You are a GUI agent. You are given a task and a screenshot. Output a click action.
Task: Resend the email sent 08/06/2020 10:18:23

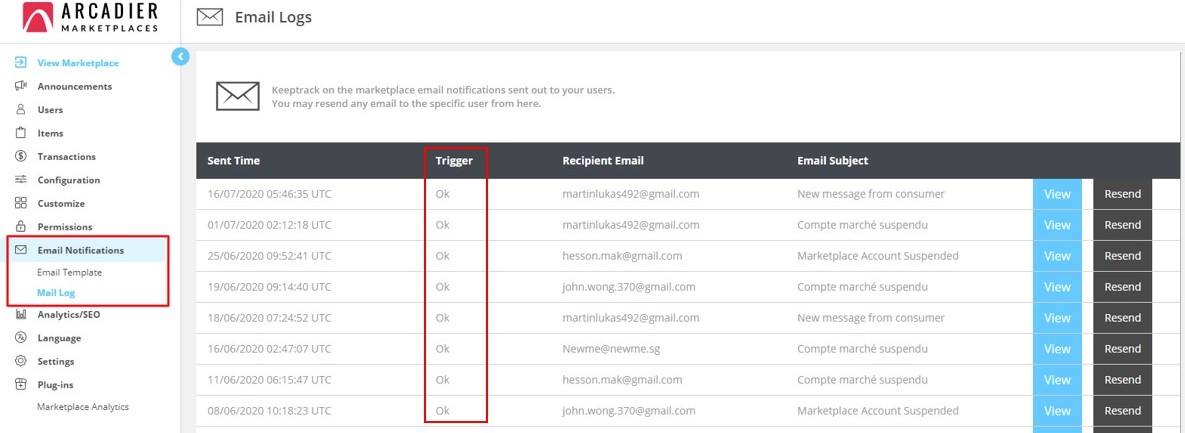[1122, 410]
